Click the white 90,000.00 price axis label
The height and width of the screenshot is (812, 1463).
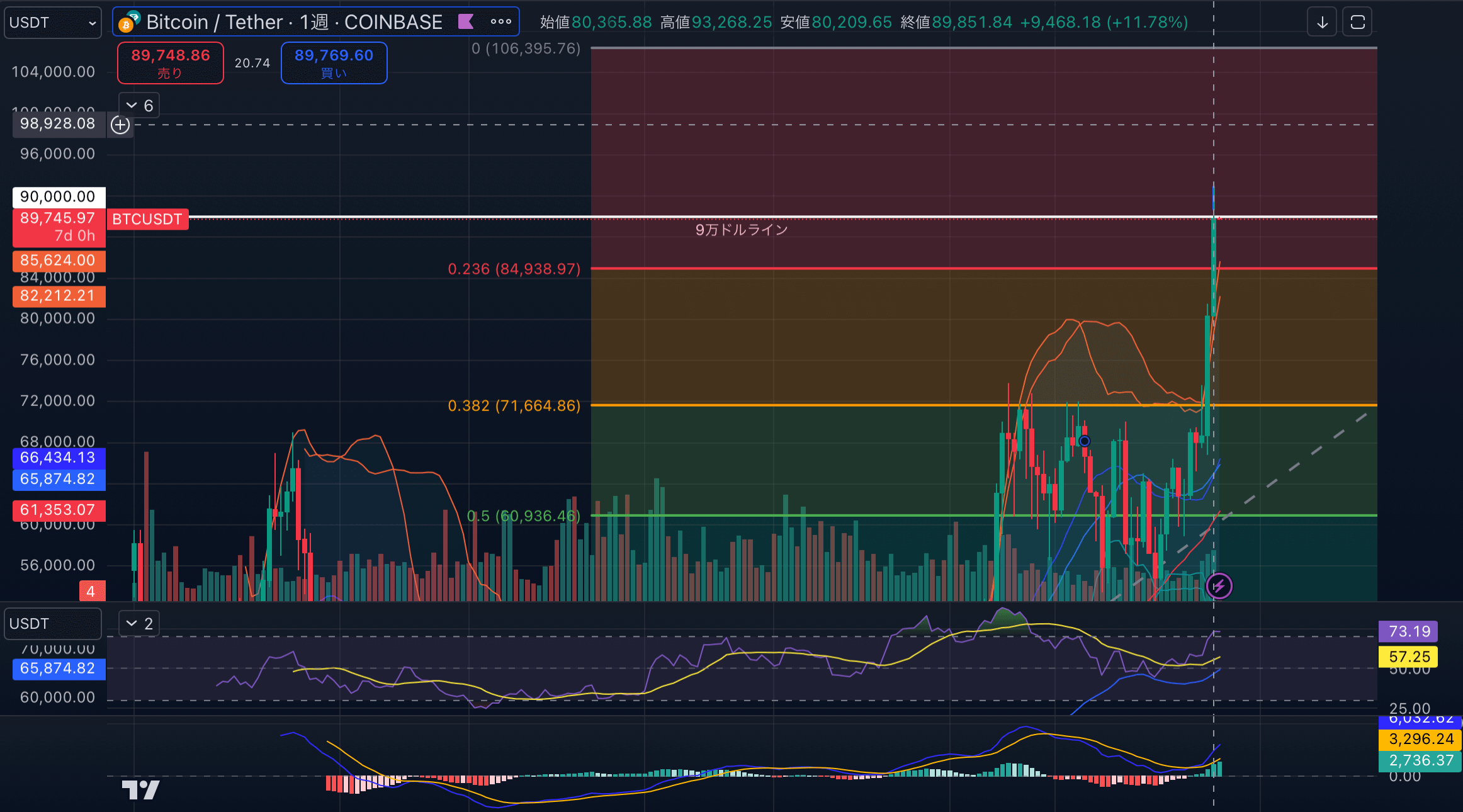(x=59, y=196)
